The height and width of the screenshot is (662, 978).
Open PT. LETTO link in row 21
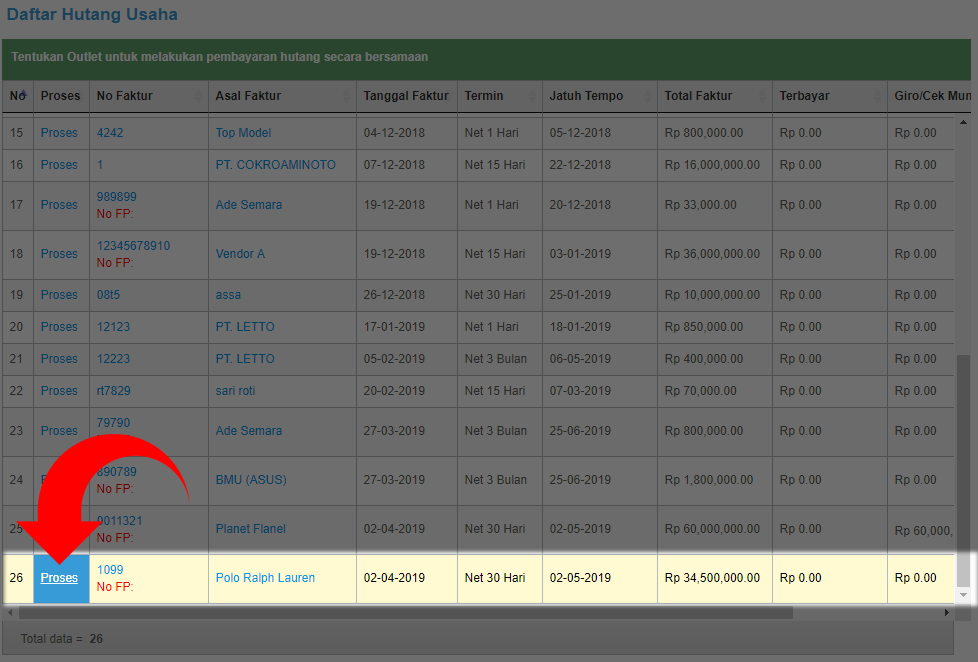[245, 359]
